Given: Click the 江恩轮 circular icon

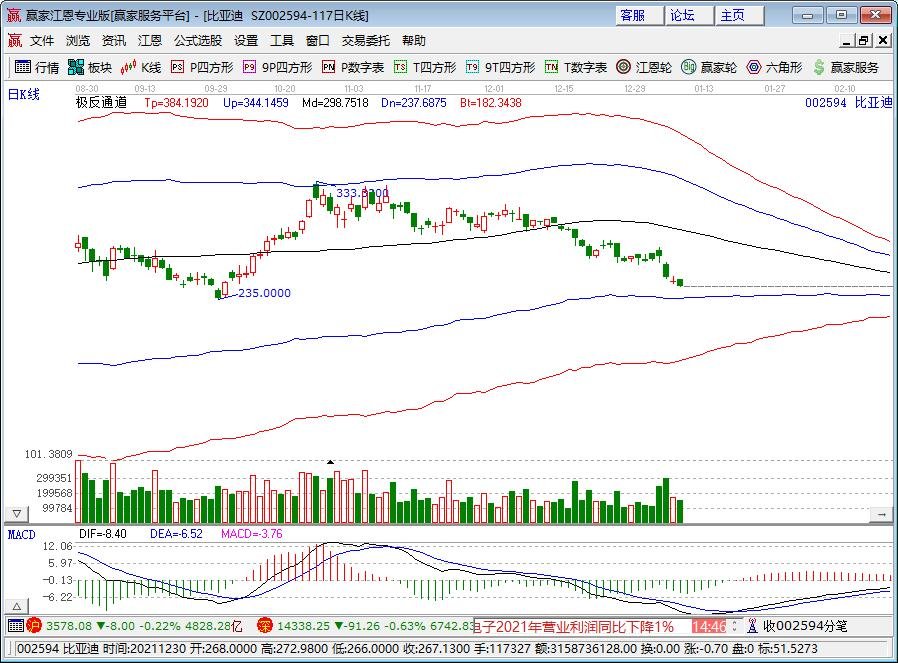Looking at the screenshot, I should (x=623, y=67).
